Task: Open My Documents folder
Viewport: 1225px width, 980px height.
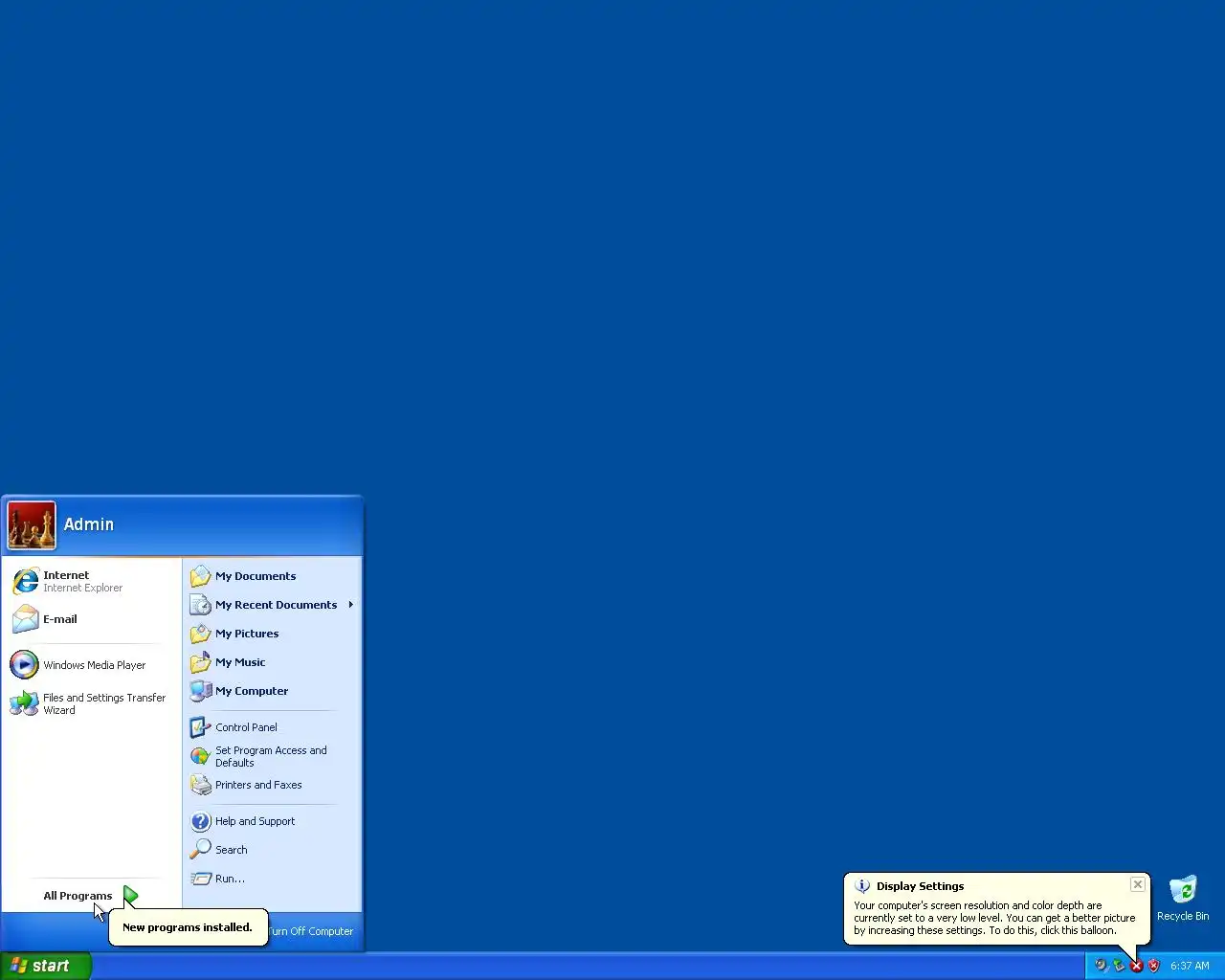Action: [272, 576]
